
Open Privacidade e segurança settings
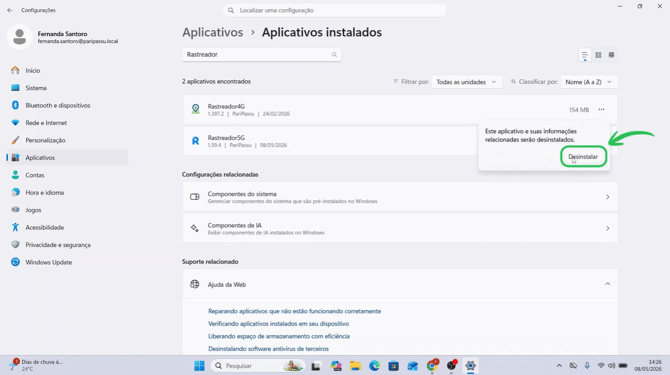tap(68, 245)
